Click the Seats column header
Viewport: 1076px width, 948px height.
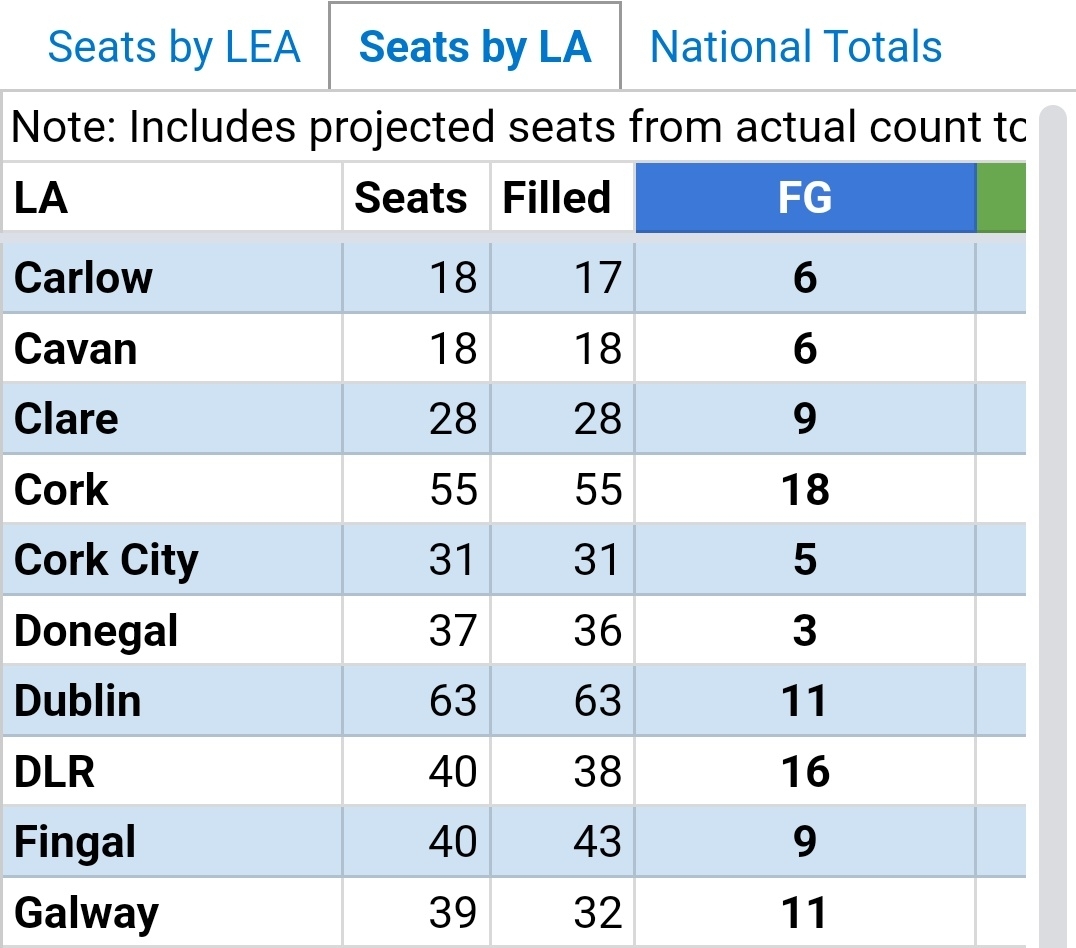click(410, 198)
